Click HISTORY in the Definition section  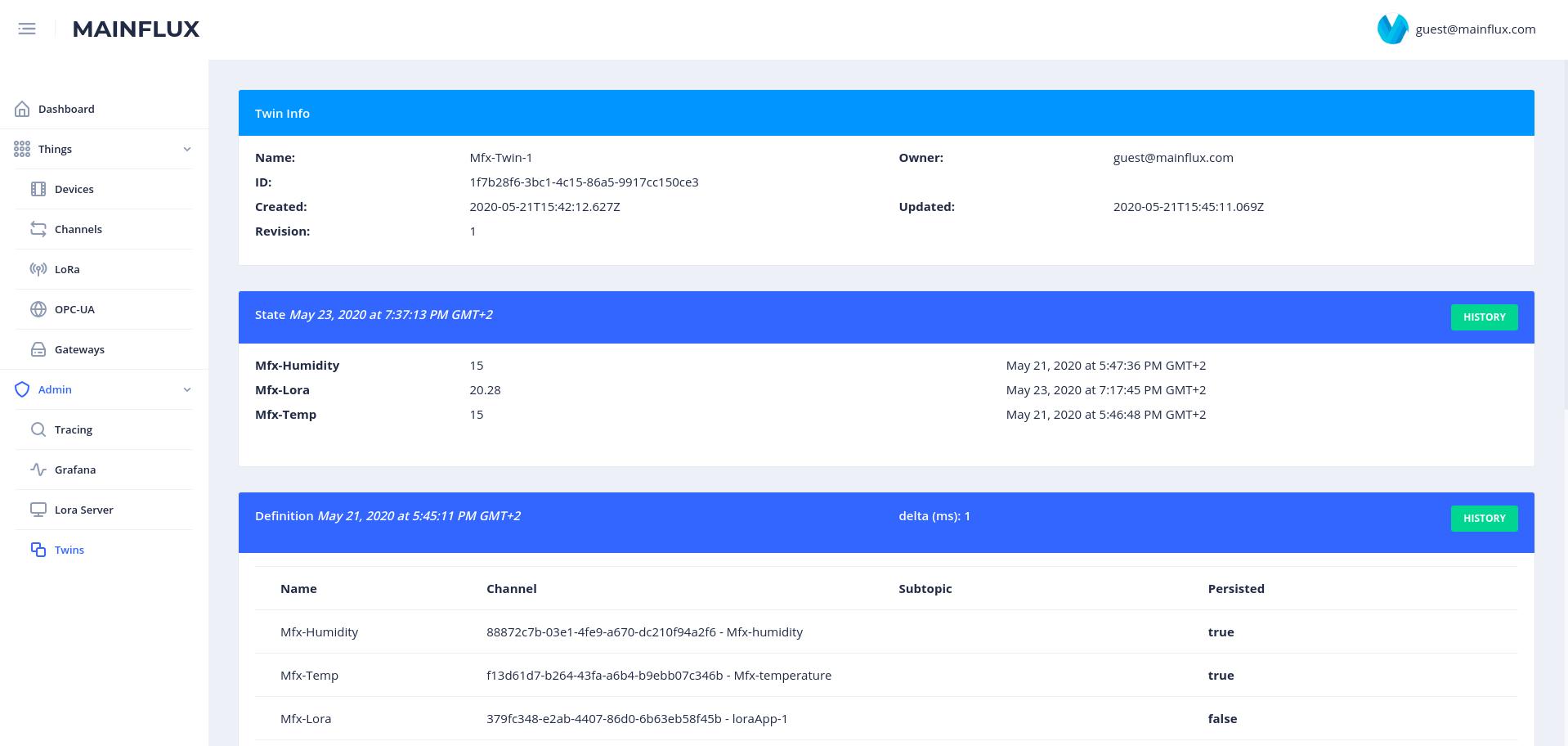[1484, 518]
